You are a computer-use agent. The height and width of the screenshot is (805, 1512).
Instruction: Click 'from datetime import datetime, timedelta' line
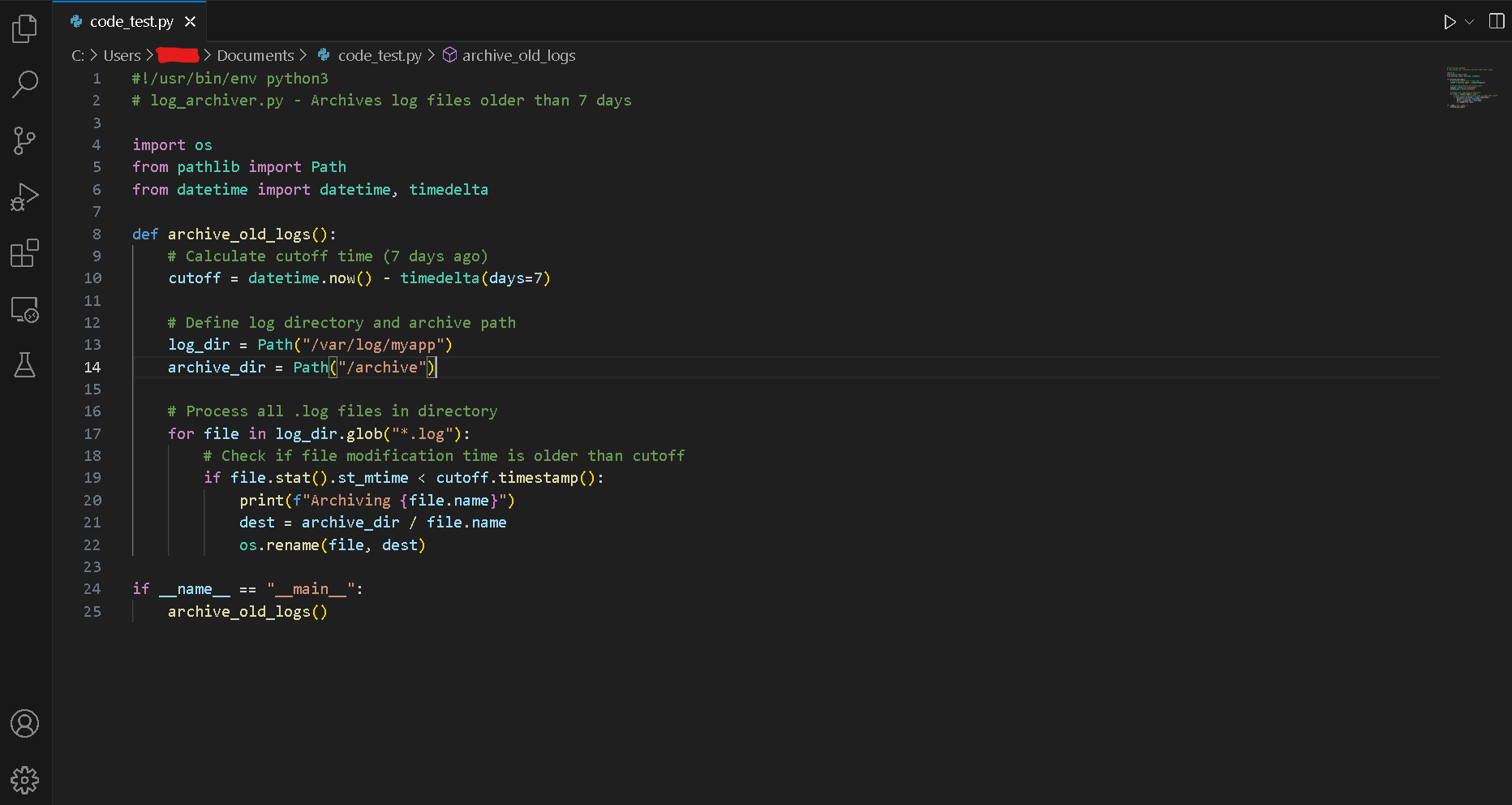point(311,189)
